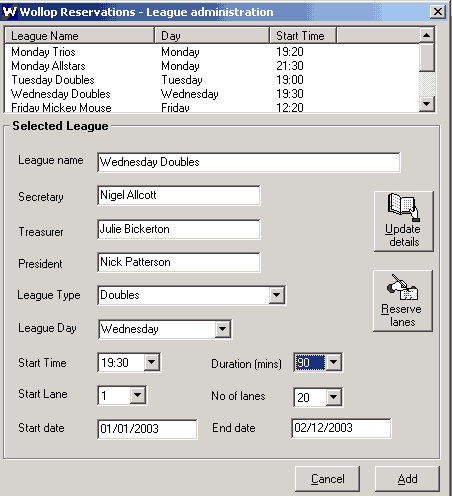
Task: Sort by the Start Time column header
Action: (x=303, y=35)
